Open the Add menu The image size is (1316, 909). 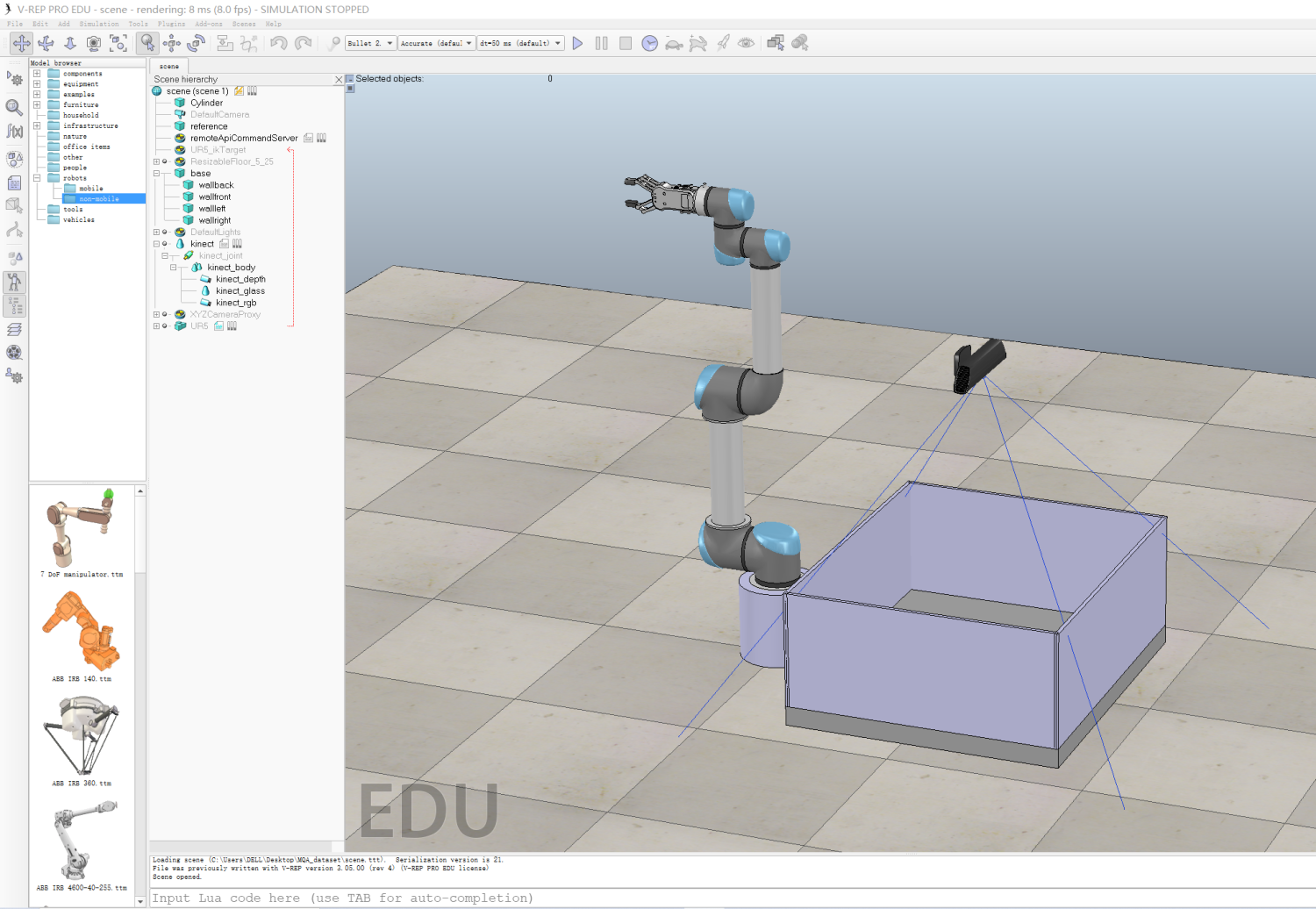coord(64,25)
